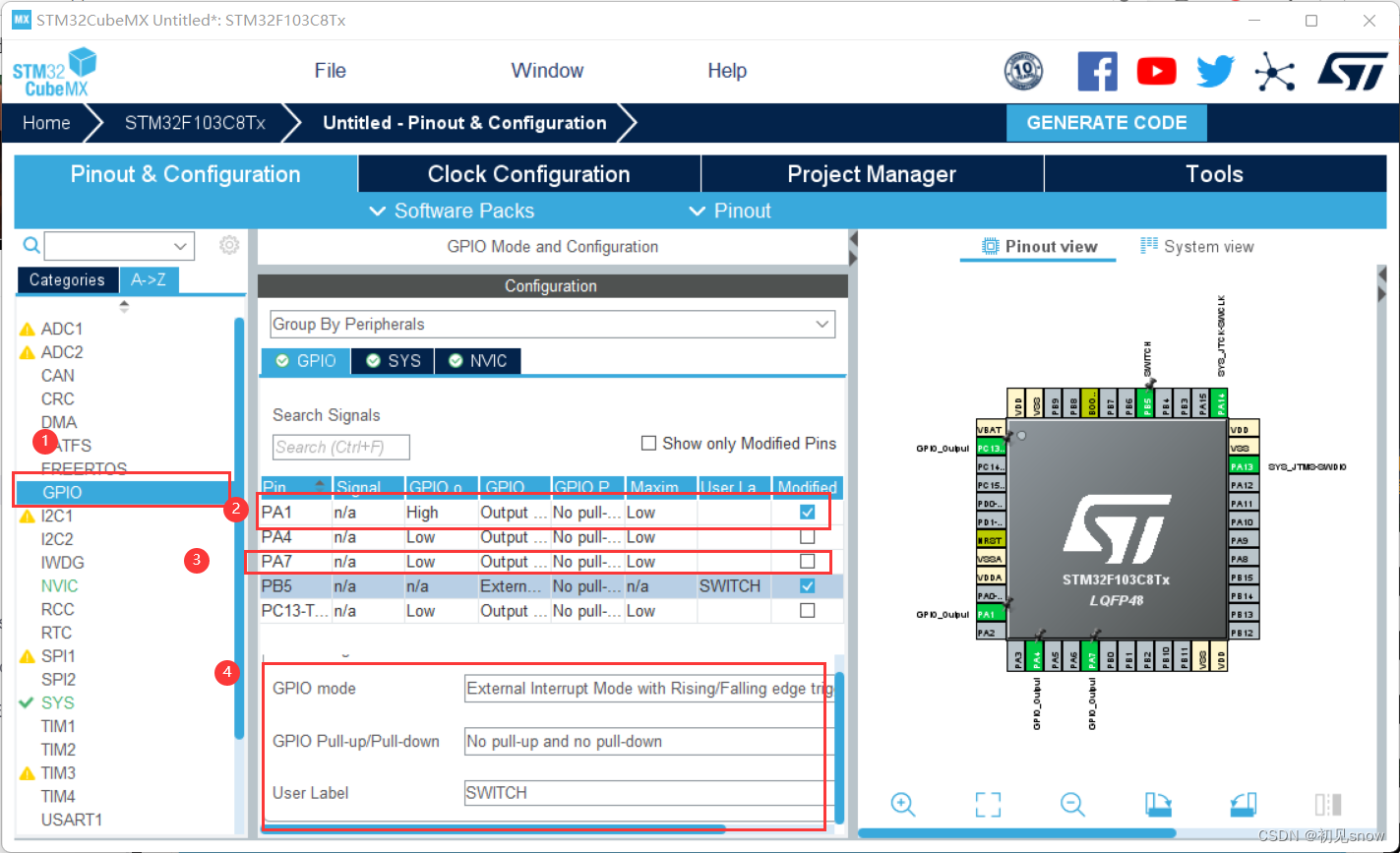Click the STM32F103C8Tx breadcrumb
Screen dimensions: 1400x853
pyautogui.click(x=195, y=123)
